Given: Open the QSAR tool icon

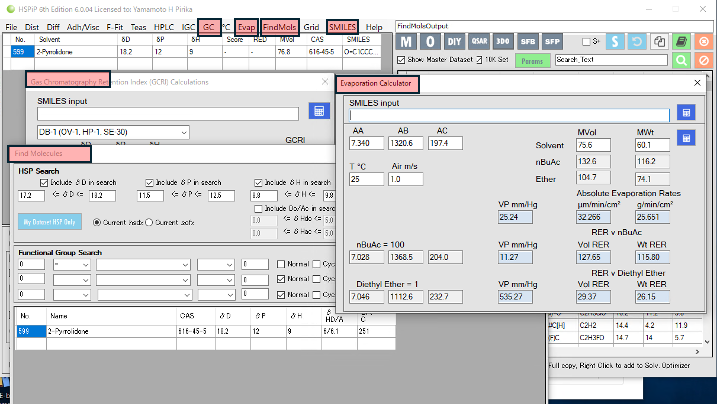Looking at the screenshot, I should coord(479,41).
